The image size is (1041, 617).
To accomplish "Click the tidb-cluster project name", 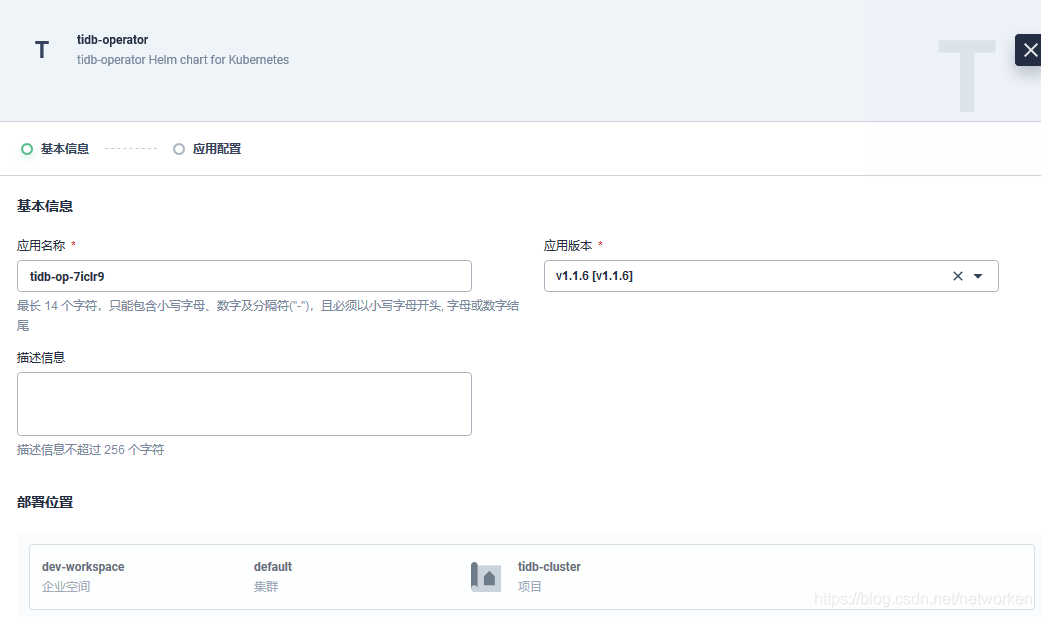I will coord(549,567).
